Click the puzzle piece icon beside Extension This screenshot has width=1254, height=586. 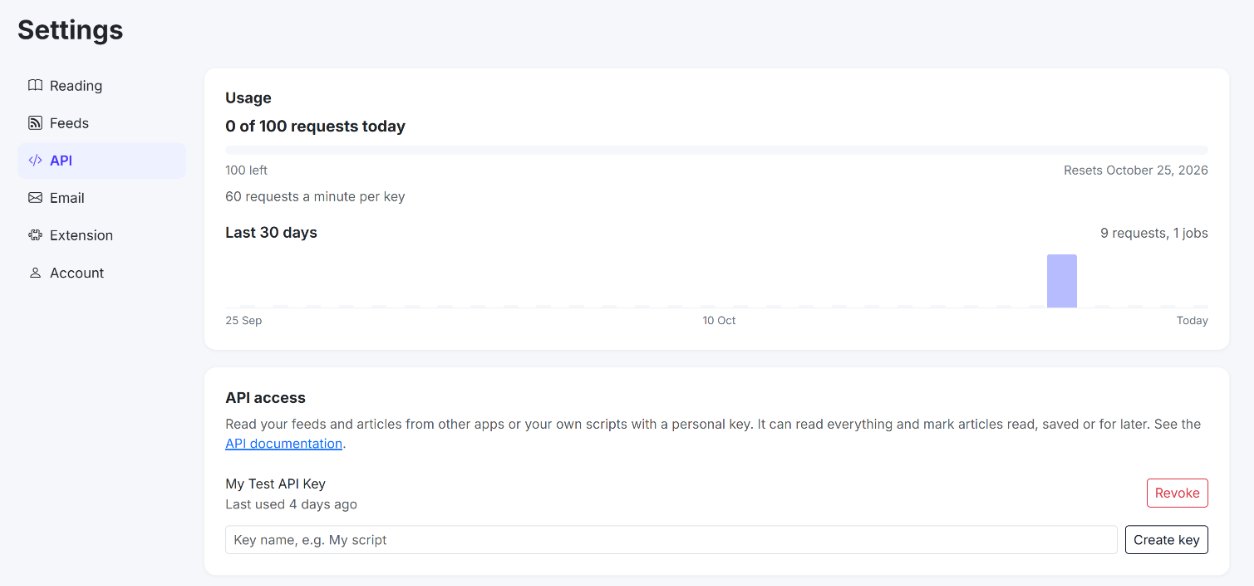tap(35, 236)
